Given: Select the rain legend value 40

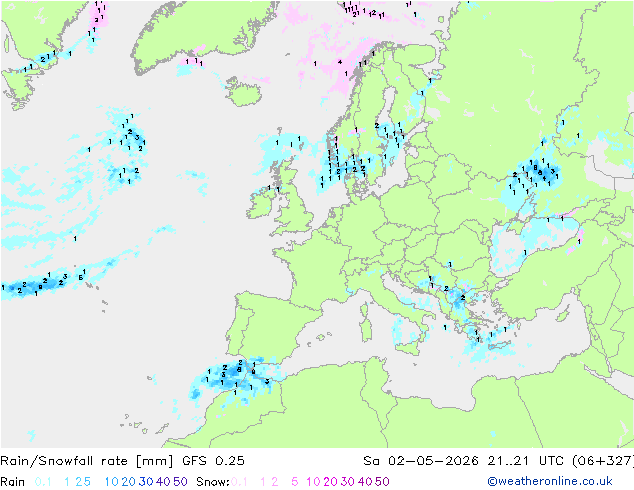Looking at the screenshot, I should click(x=163, y=482).
